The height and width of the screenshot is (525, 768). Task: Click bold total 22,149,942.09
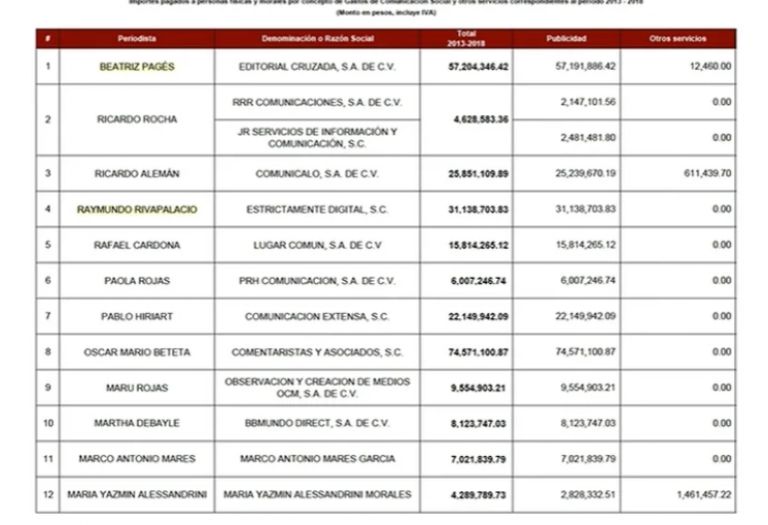point(478,317)
